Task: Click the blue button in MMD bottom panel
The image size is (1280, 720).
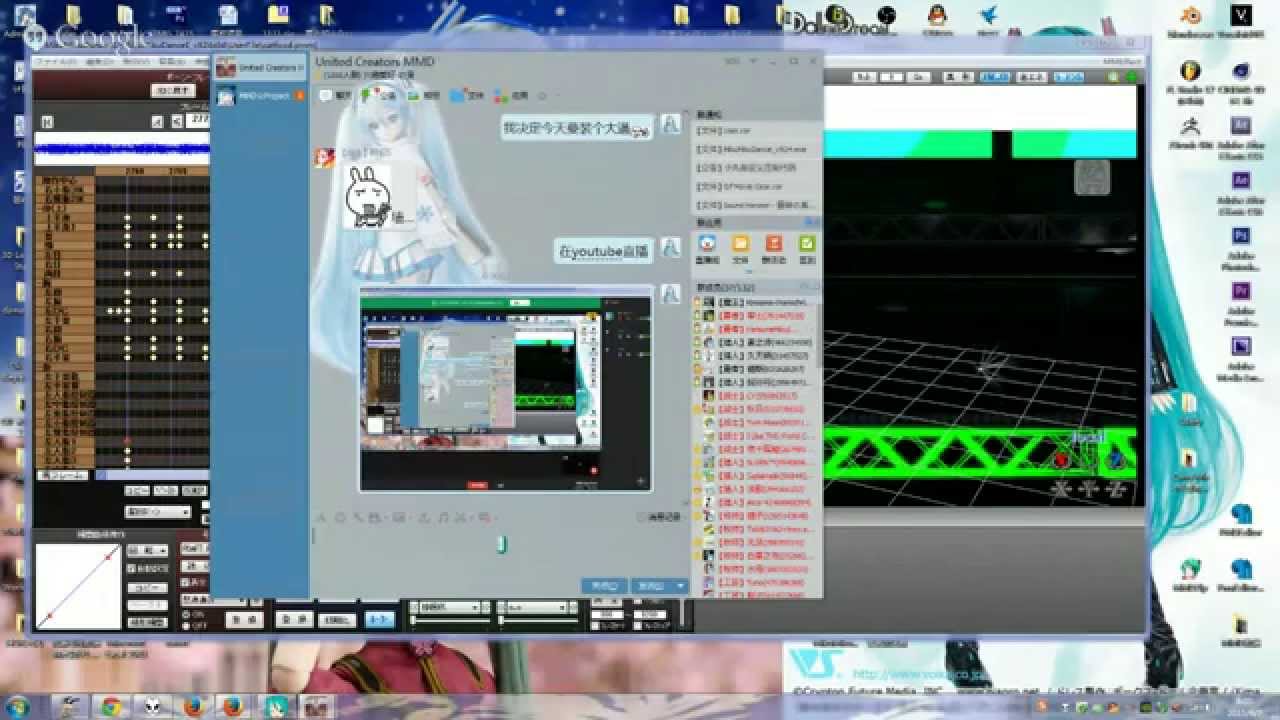Action: pyautogui.click(x=379, y=619)
